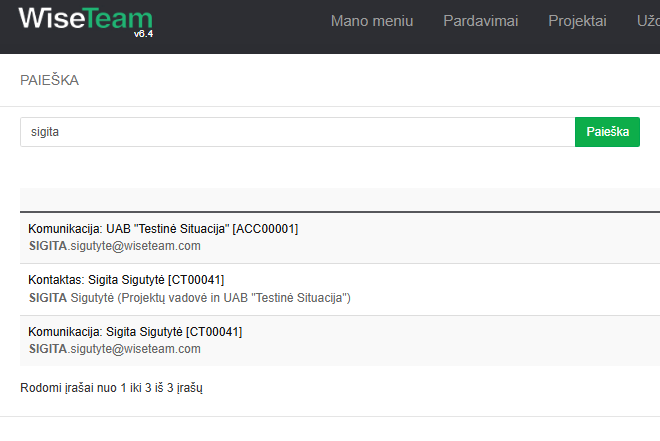Open the partially visible Už menu item
Viewport: 660px width, 441px height.
[x=648, y=21]
